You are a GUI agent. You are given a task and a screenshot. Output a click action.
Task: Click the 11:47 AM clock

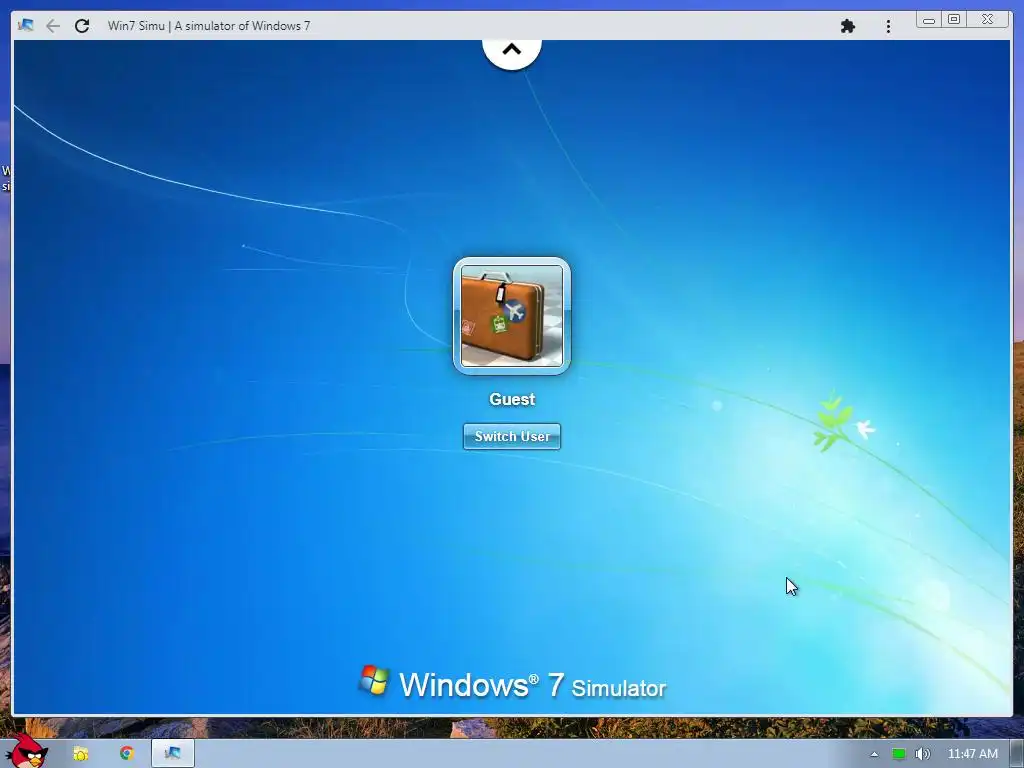[972, 754]
